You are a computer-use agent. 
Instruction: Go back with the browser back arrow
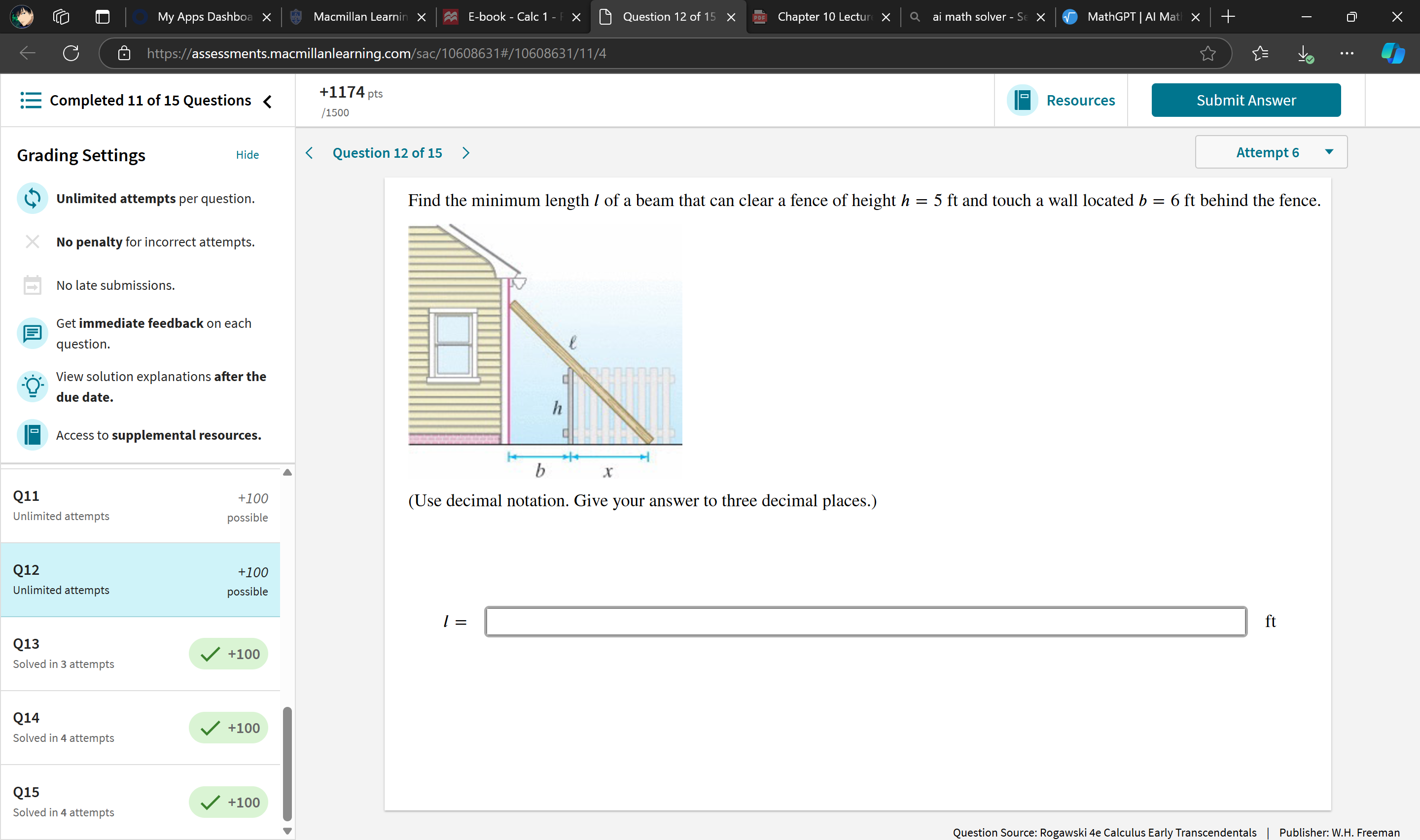(x=27, y=53)
